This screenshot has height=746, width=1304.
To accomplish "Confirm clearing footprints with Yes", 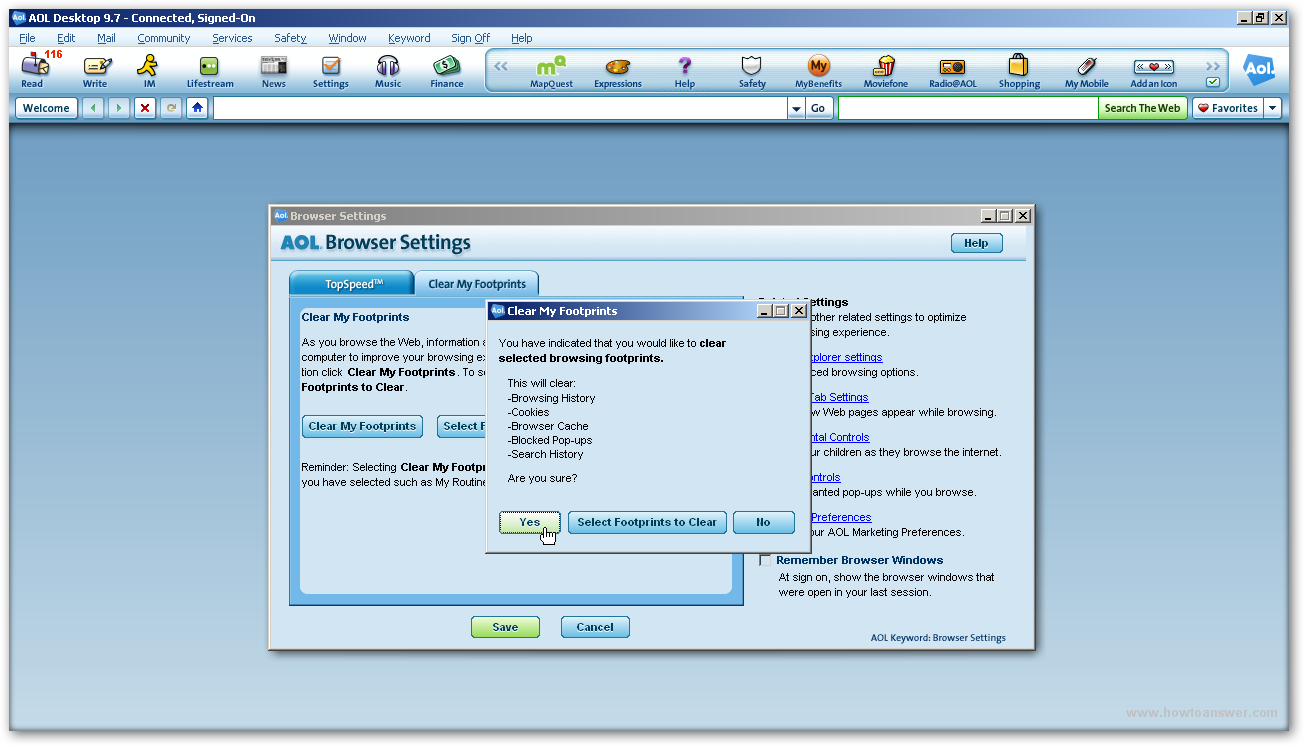I will [530, 522].
